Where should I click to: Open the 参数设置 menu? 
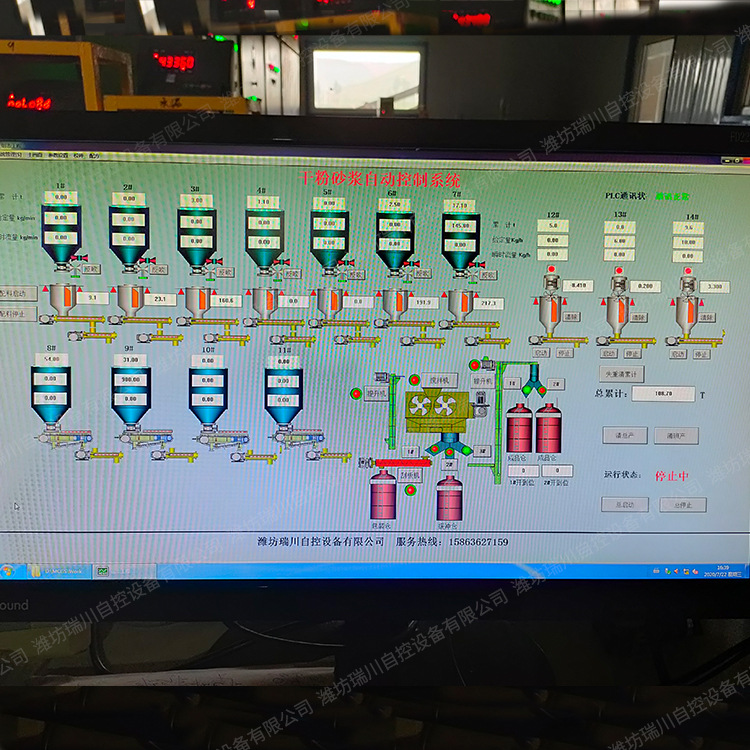click(x=57, y=155)
